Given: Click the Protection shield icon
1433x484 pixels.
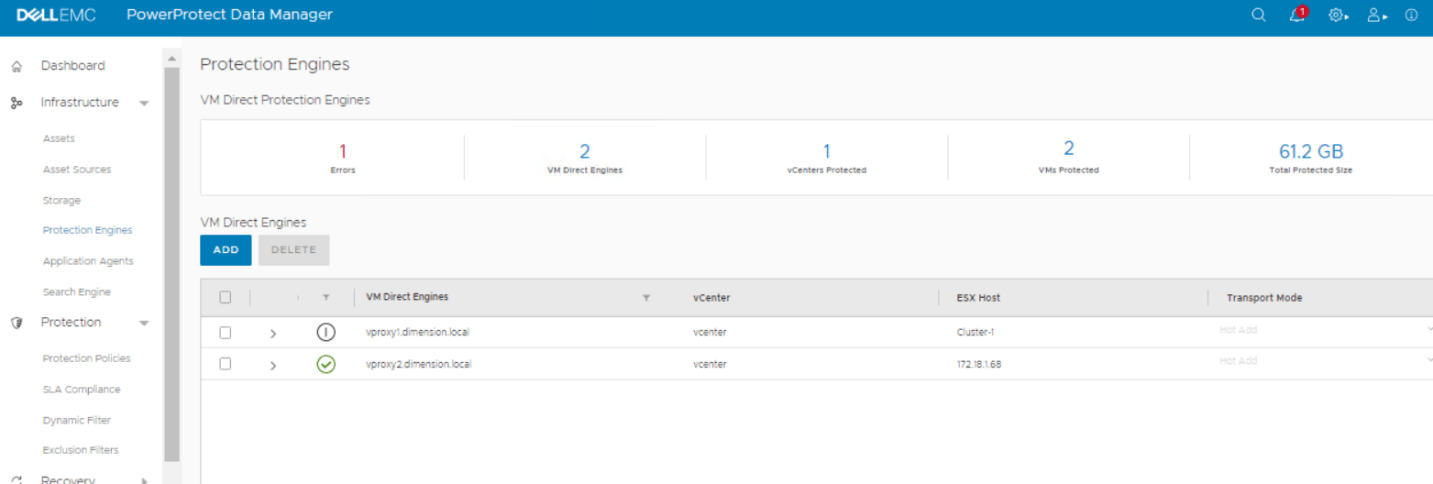Looking at the screenshot, I should [16, 323].
